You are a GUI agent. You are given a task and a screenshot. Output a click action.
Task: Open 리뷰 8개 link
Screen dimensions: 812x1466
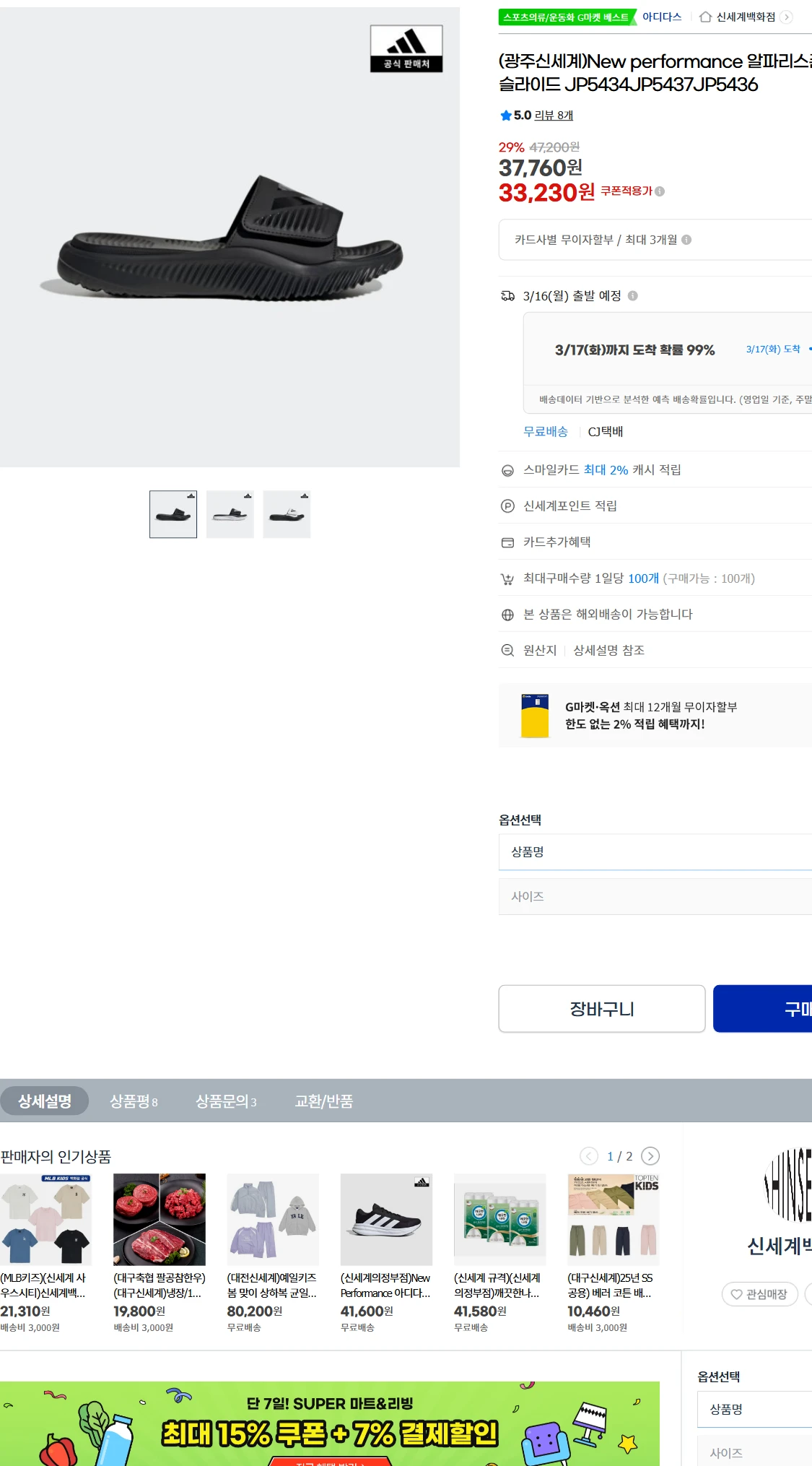coord(554,116)
